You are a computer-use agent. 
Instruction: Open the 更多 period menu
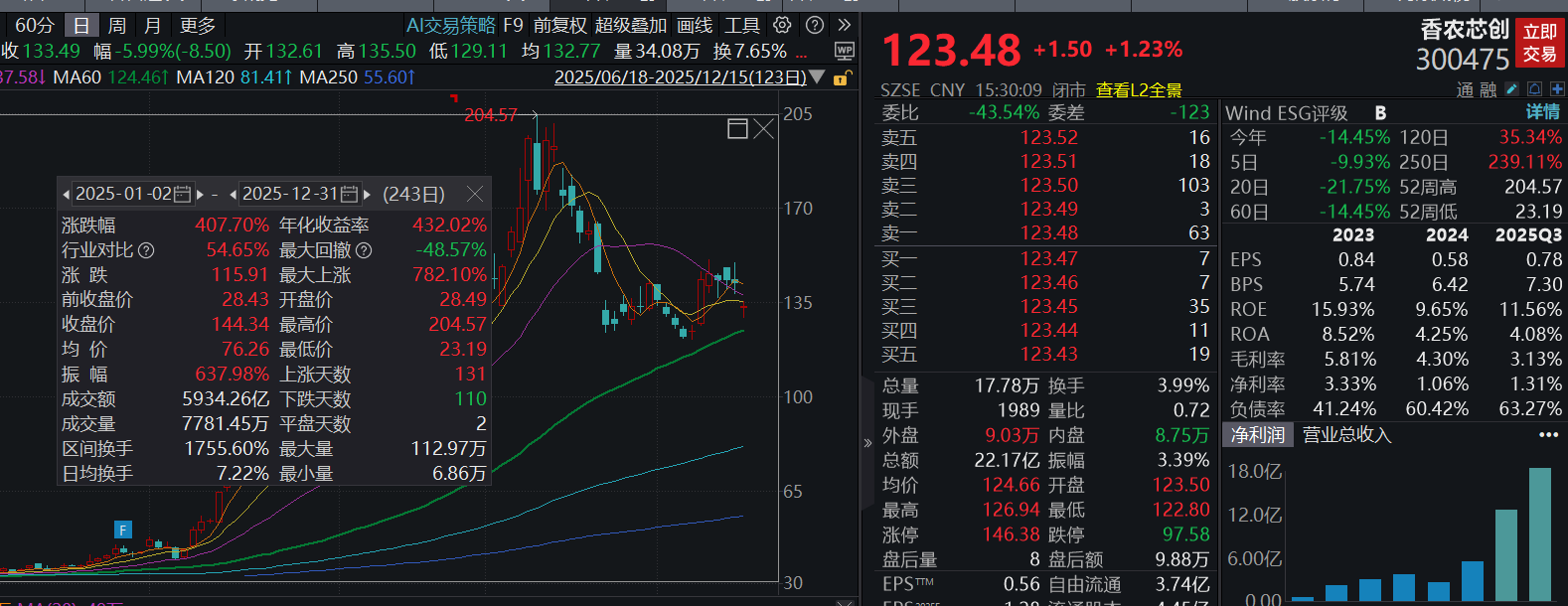tap(198, 25)
